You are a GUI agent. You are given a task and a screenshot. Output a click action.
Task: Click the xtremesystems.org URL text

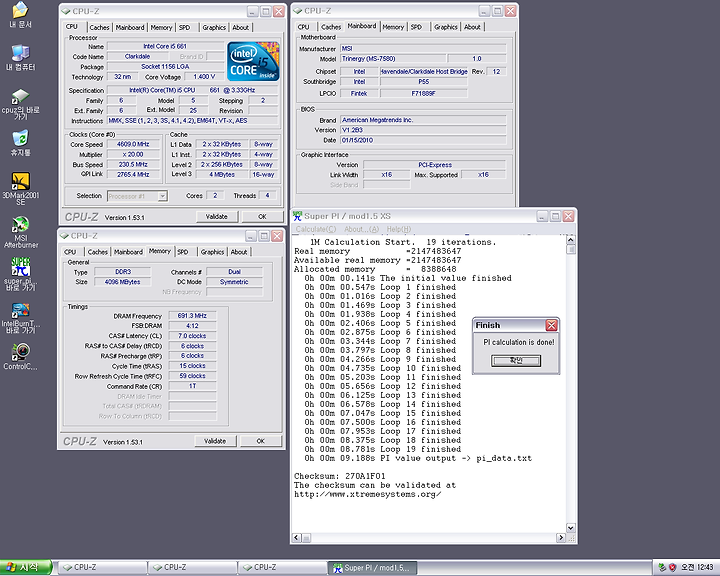(368, 494)
